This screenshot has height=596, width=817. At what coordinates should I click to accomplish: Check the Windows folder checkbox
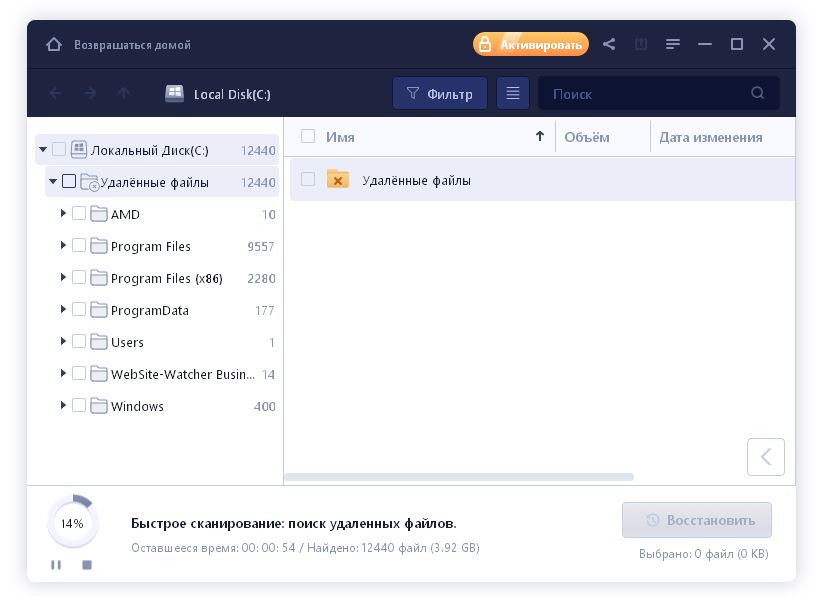pos(79,405)
